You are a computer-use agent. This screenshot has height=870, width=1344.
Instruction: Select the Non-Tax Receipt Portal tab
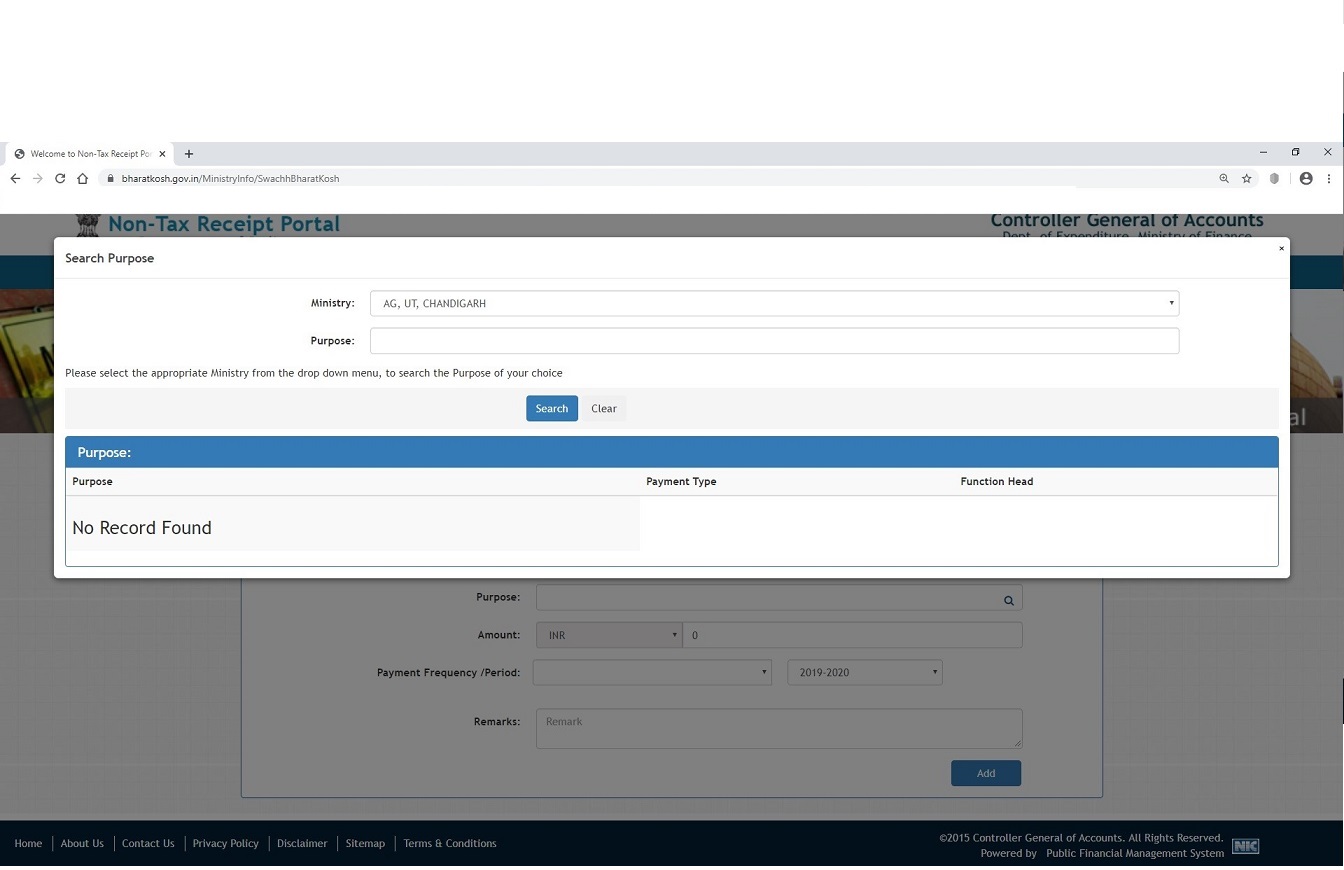pyautogui.click(x=88, y=153)
